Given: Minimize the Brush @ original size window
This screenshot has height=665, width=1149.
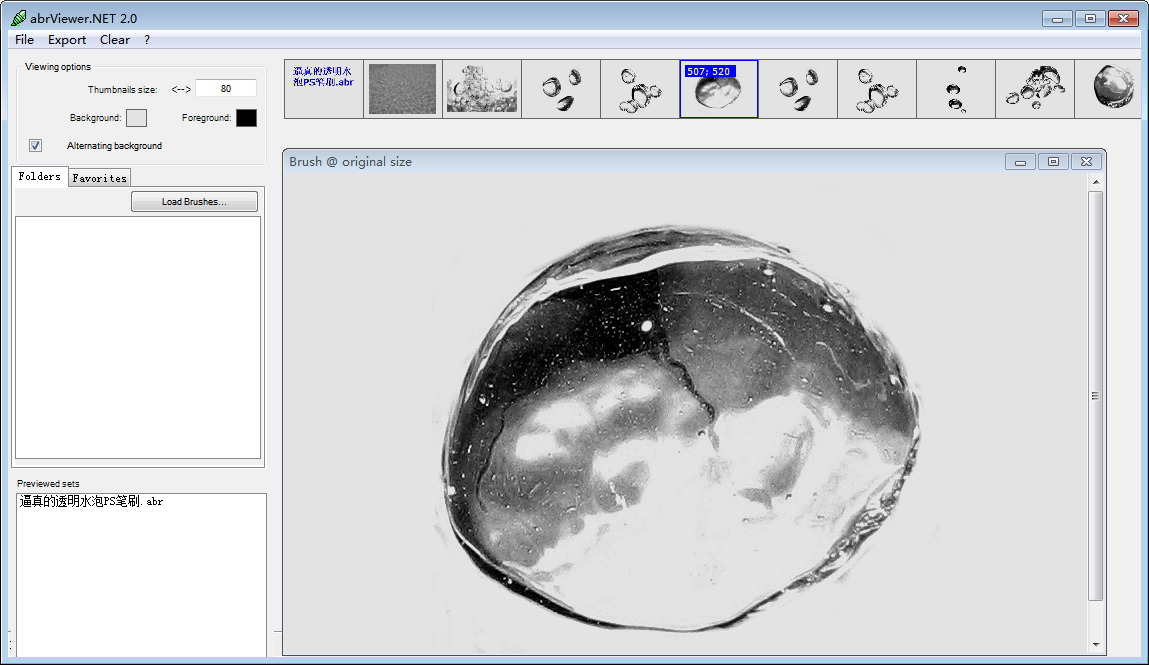Looking at the screenshot, I should point(1020,162).
